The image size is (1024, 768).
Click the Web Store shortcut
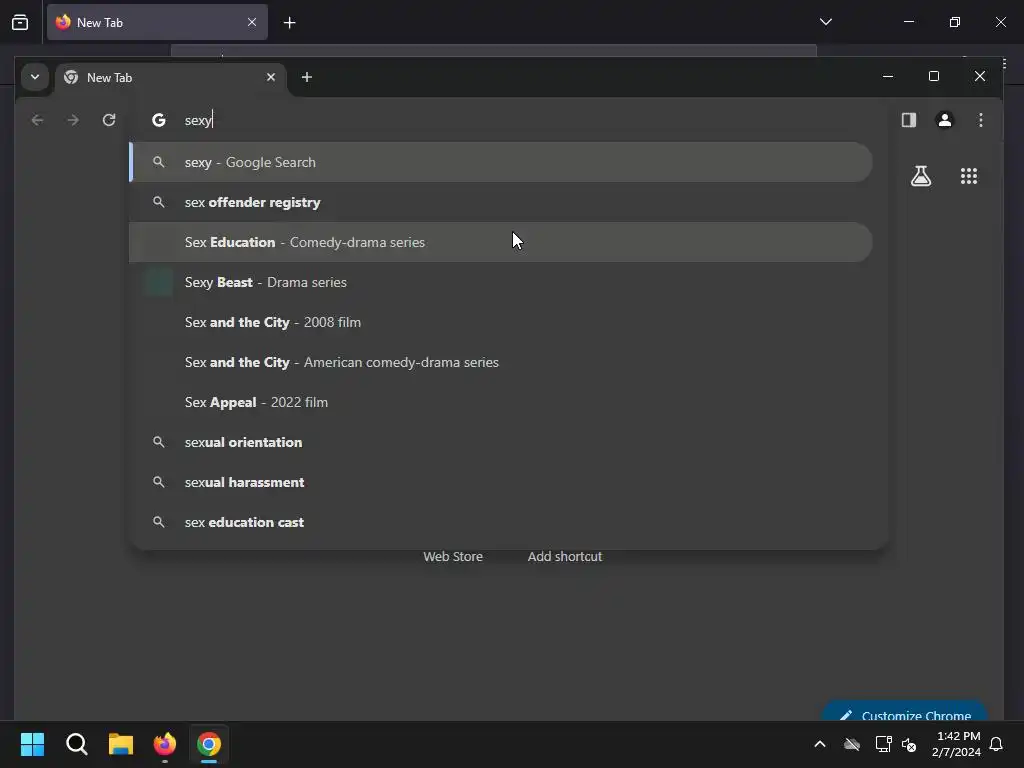(x=453, y=556)
